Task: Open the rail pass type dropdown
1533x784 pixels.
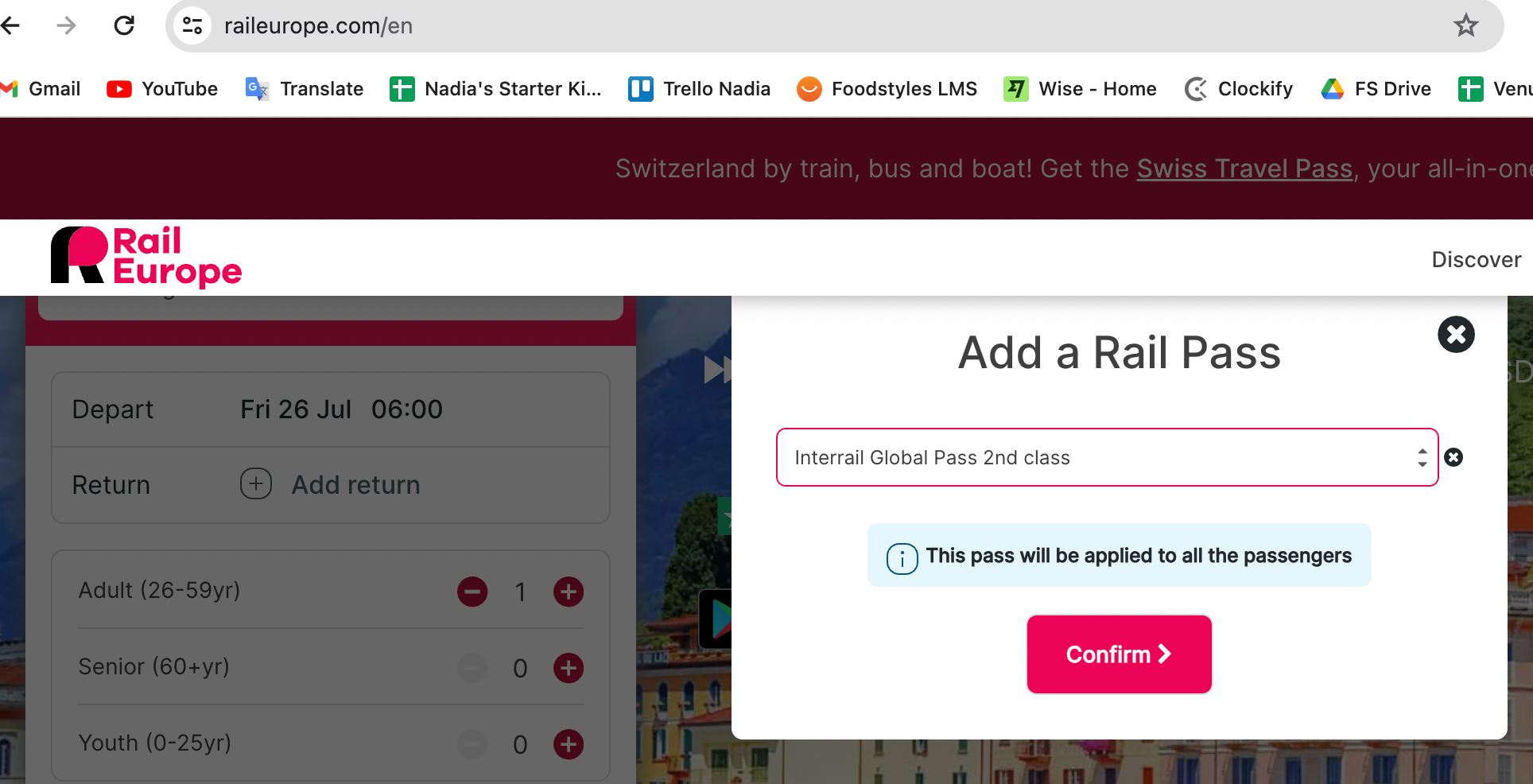Action: coord(1107,457)
